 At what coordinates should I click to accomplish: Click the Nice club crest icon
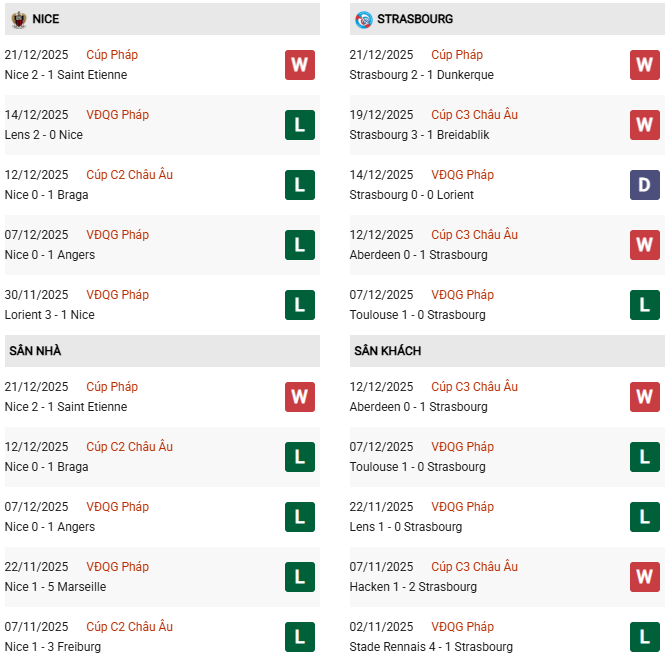tap(19, 19)
